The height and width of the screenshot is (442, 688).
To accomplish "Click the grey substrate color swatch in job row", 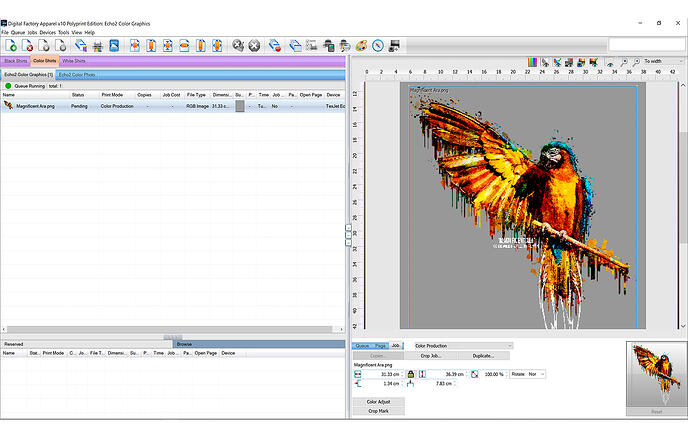I will point(240,106).
